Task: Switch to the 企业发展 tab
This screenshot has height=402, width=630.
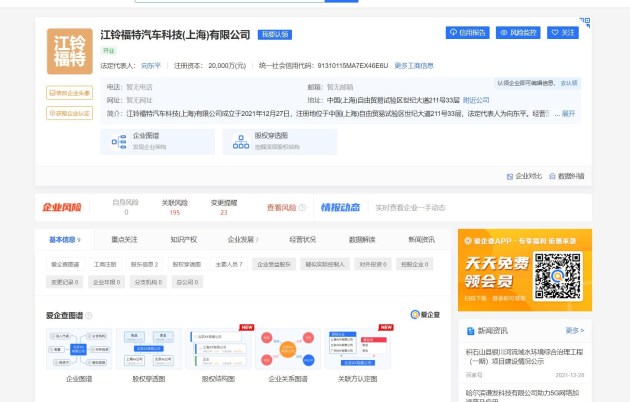Action: point(243,240)
